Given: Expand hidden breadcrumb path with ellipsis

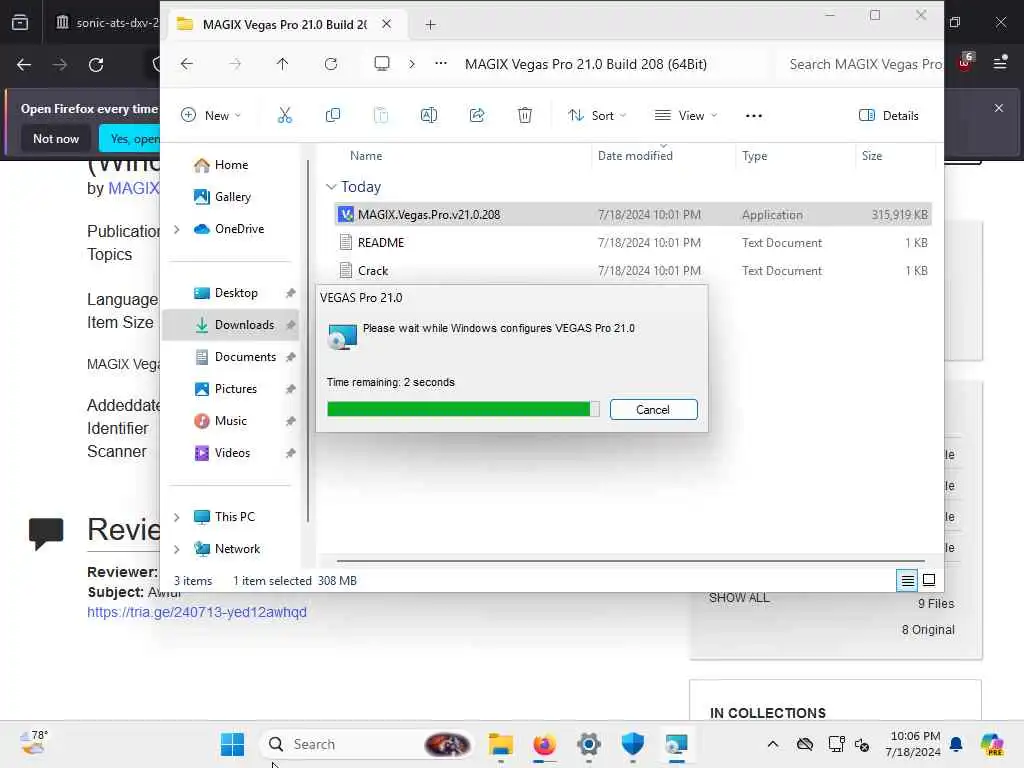Looking at the screenshot, I should [441, 63].
